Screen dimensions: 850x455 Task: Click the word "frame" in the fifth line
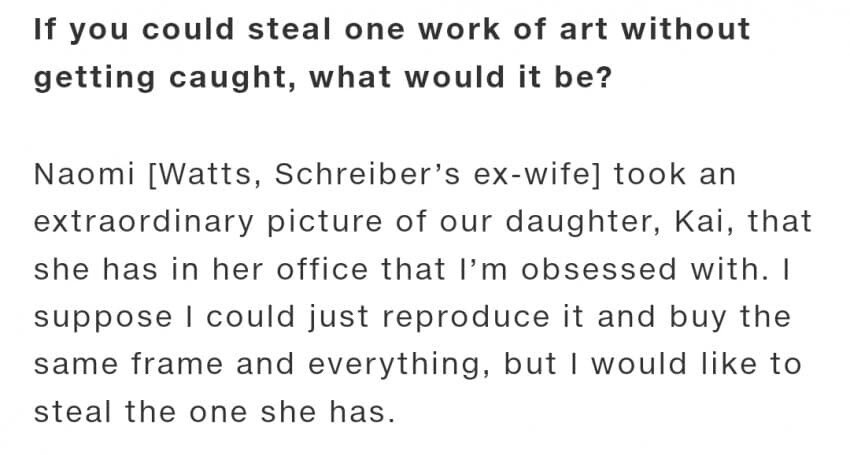pos(177,364)
